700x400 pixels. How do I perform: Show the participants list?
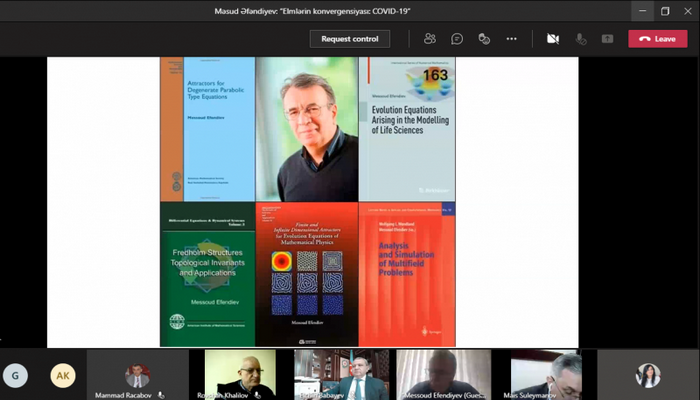[x=430, y=39]
